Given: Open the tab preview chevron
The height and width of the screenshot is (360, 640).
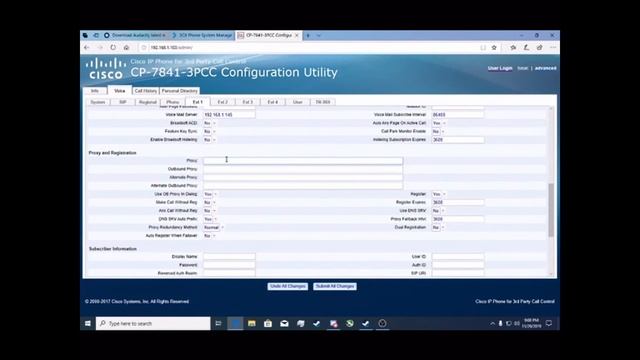Looking at the screenshot, I should click(x=319, y=36).
